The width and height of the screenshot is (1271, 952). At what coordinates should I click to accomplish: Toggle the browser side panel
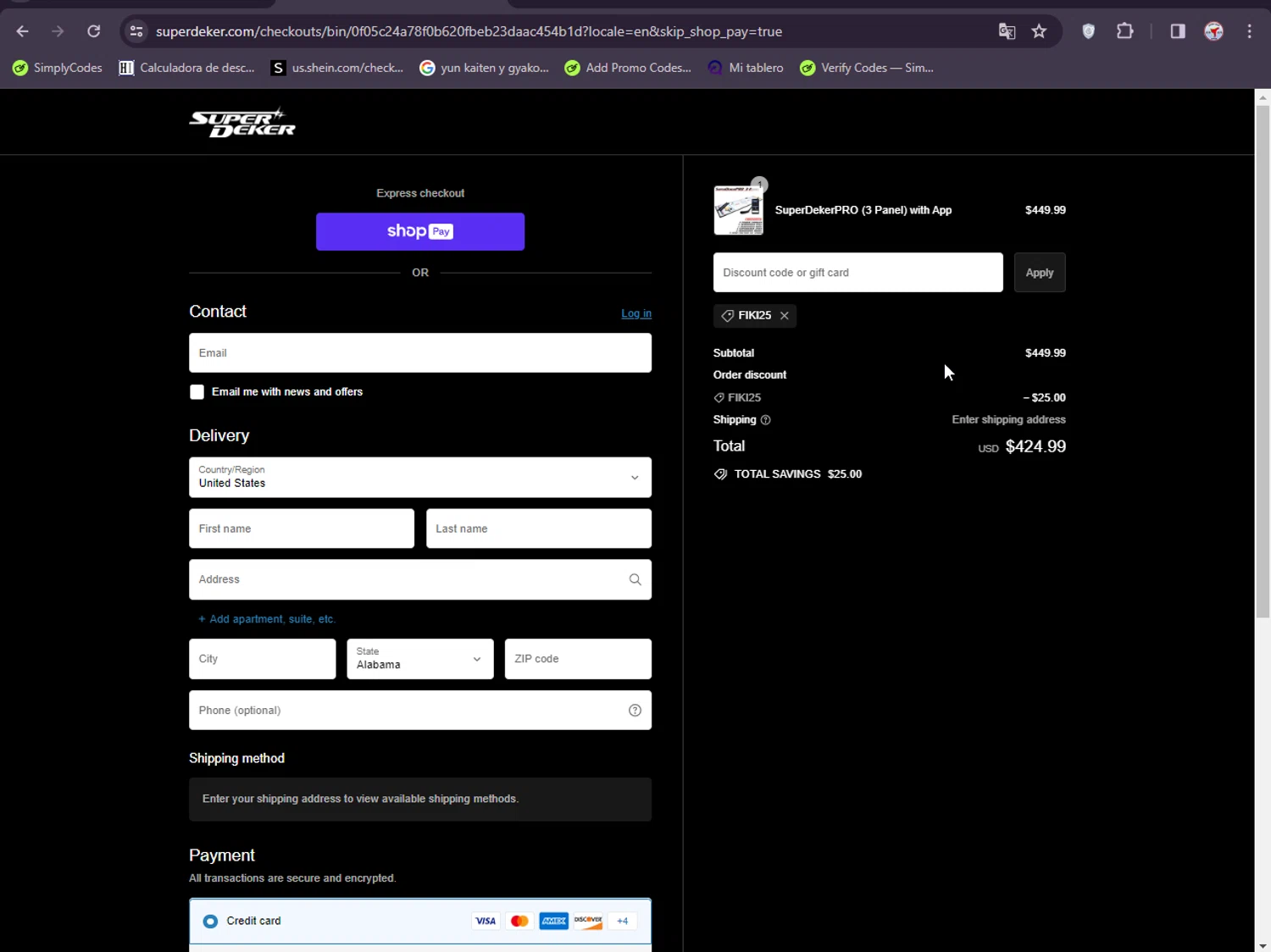pos(1178,31)
